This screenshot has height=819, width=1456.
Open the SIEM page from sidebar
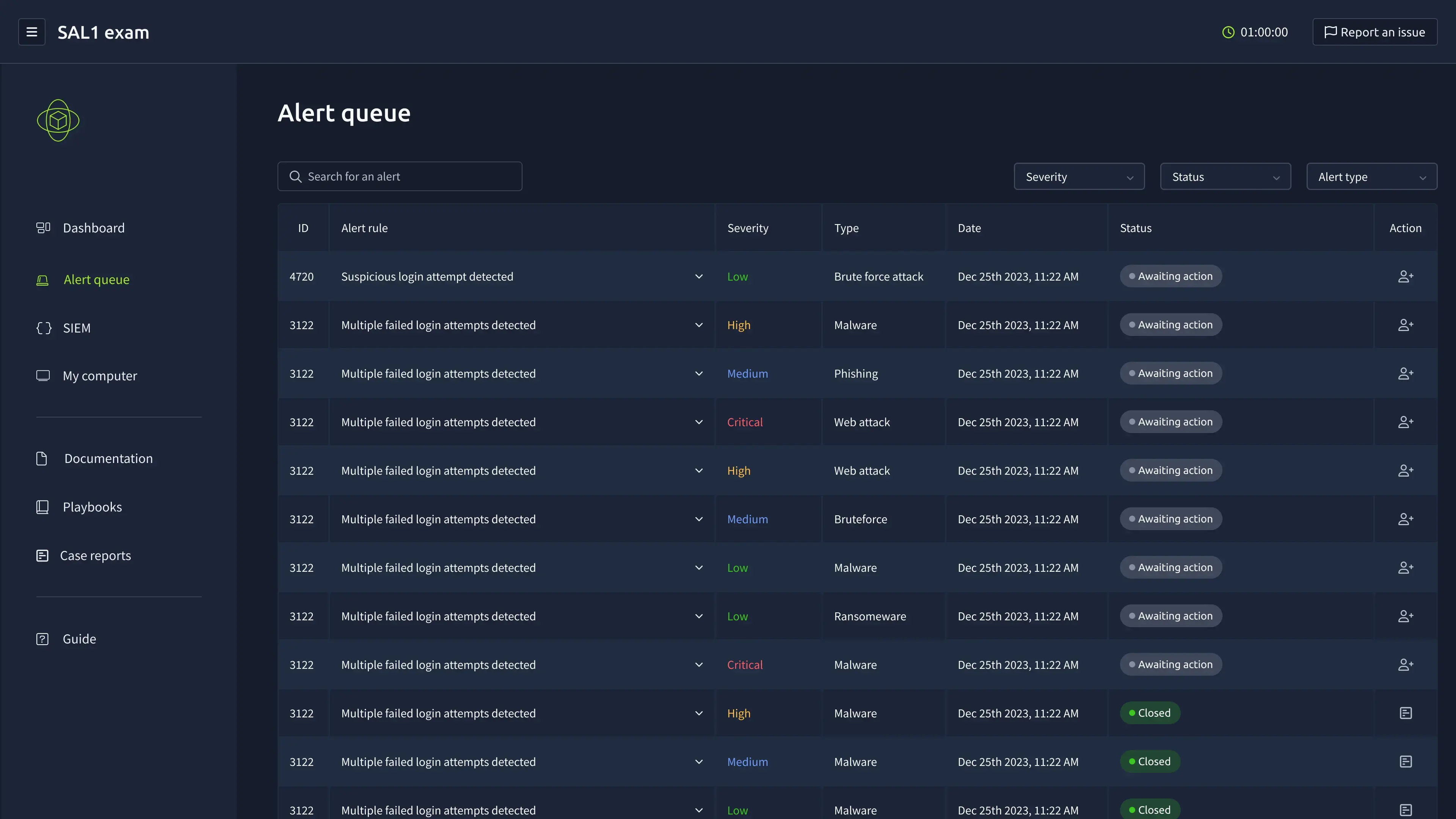coord(76,328)
